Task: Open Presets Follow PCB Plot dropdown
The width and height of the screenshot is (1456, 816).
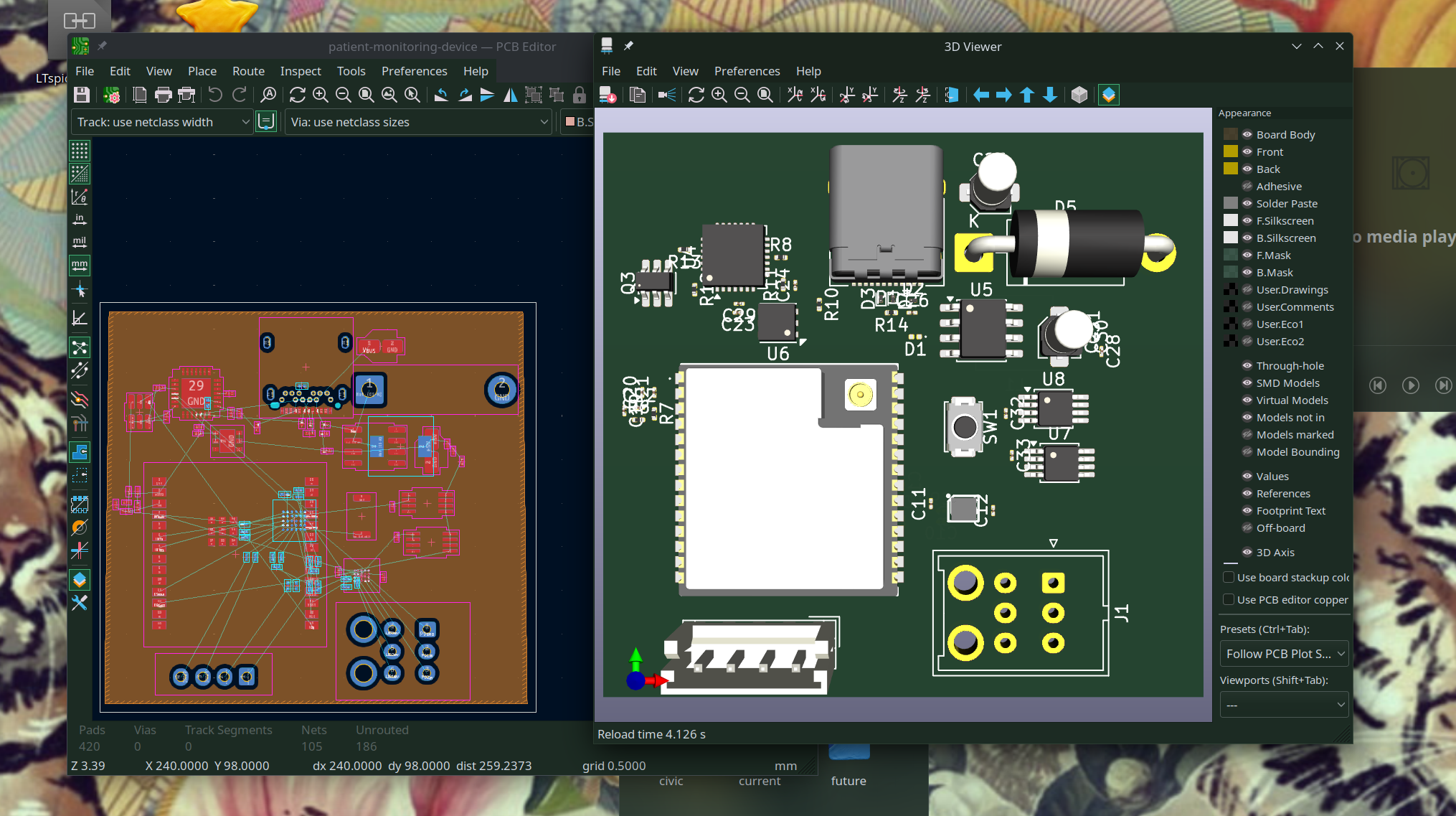Action: 1284,654
